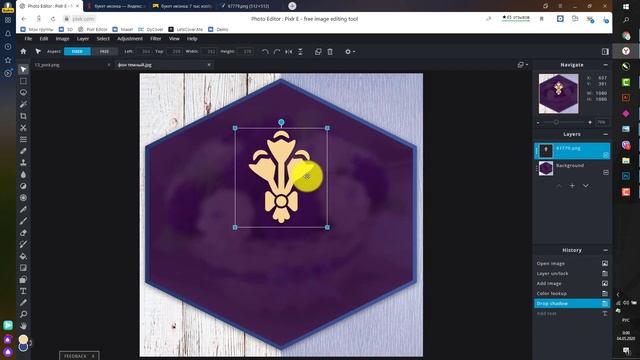640x360 pixels.
Task: Open the Filter menu
Action: (x=156, y=39)
